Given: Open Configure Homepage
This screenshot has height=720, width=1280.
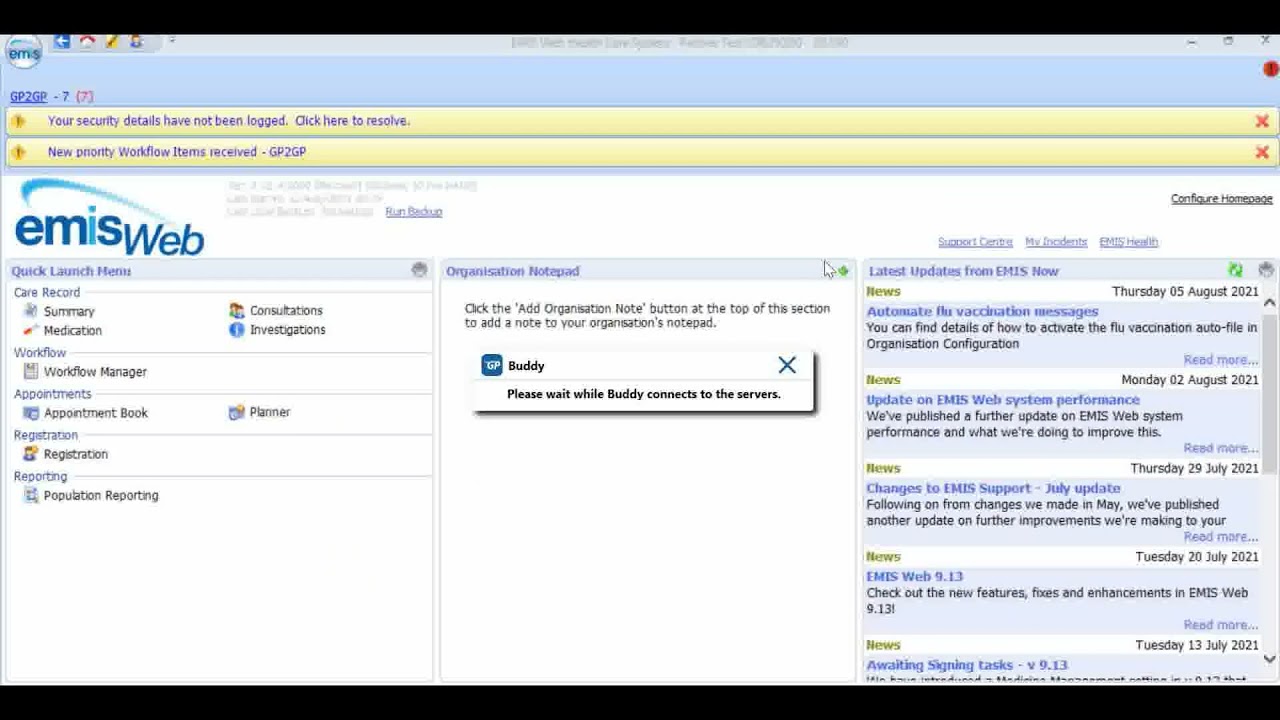Looking at the screenshot, I should 1222,198.
